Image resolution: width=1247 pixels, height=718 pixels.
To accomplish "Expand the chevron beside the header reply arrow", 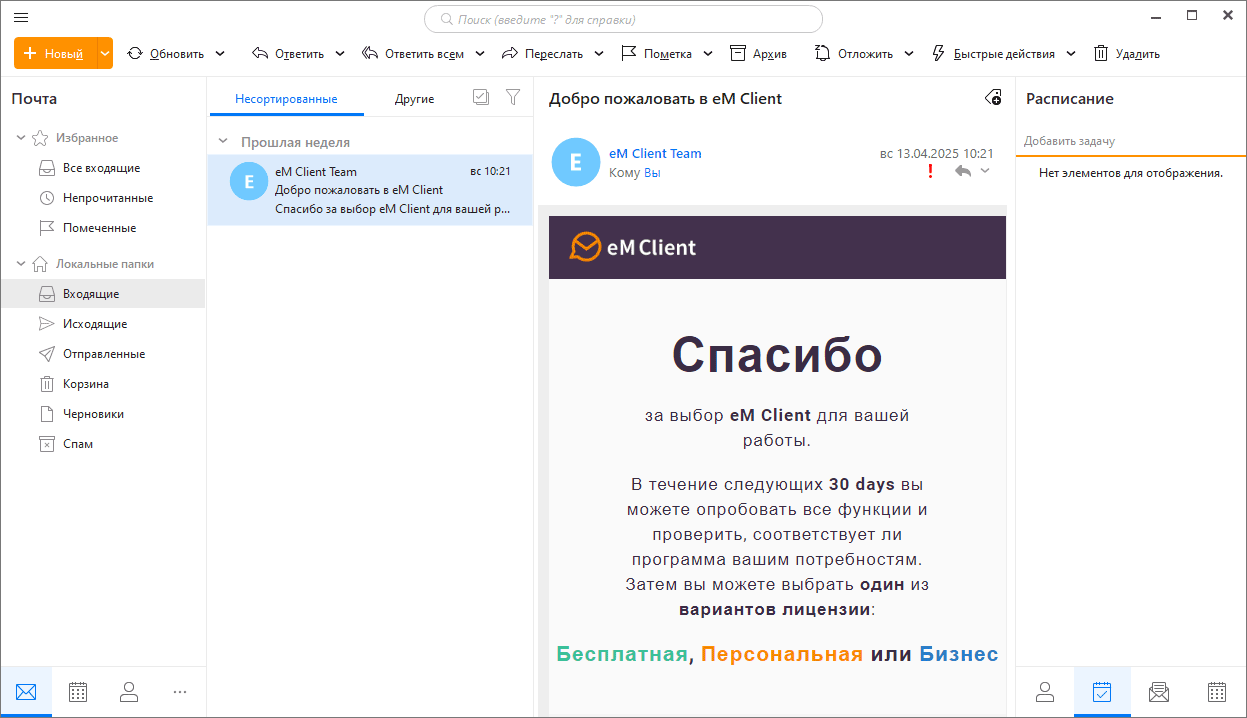I will click(x=985, y=172).
